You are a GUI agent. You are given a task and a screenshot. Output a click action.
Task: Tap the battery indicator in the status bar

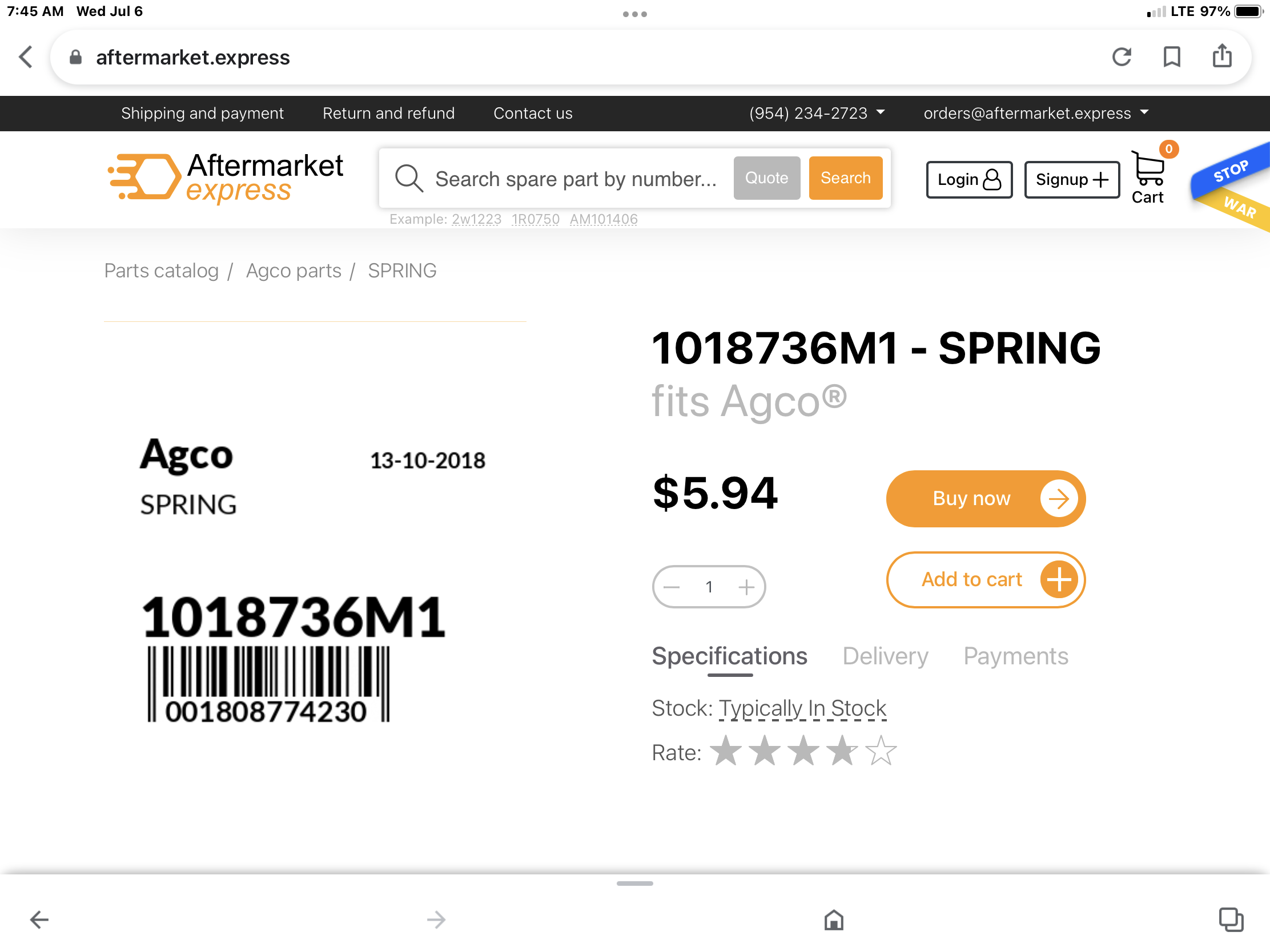click(1248, 11)
